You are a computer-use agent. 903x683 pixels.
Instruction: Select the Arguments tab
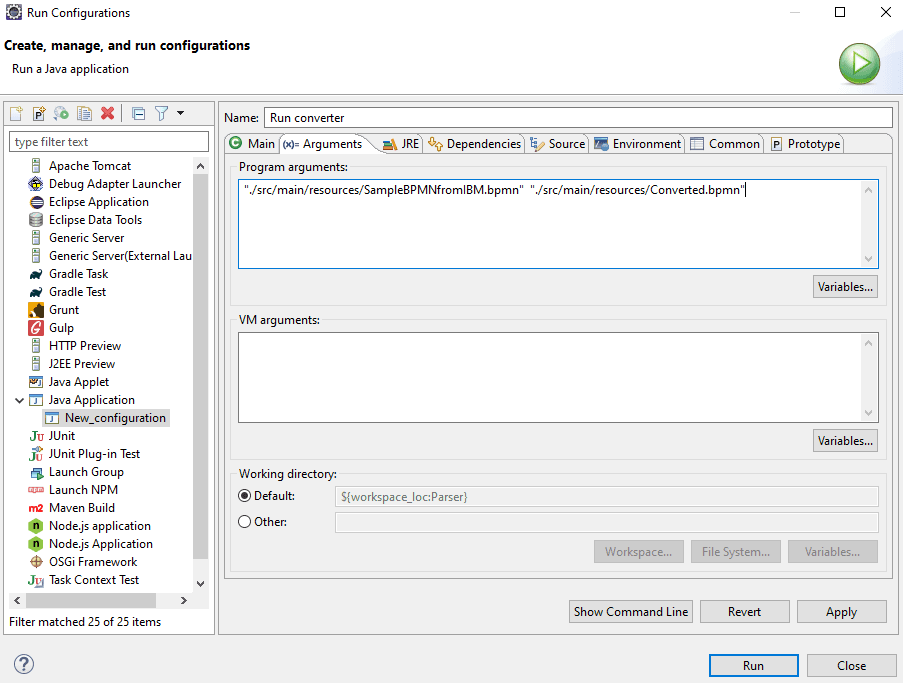point(323,144)
